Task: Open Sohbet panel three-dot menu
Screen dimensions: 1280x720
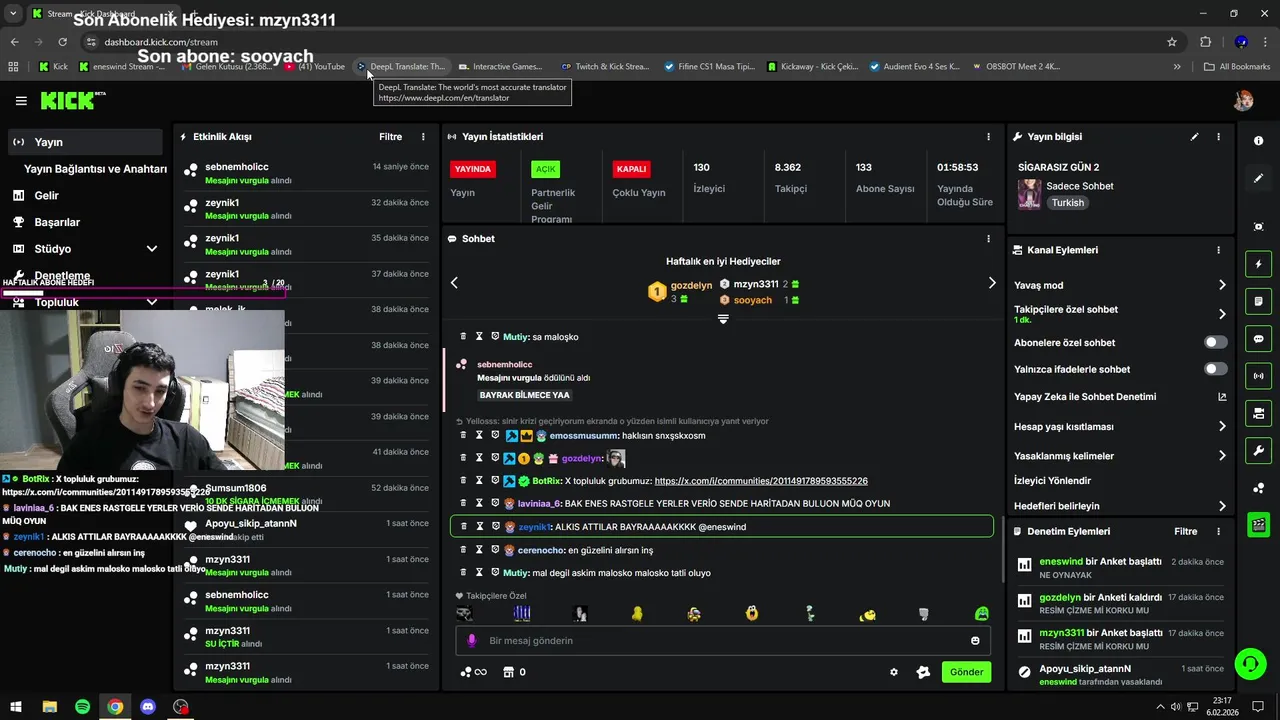Action: coord(989,239)
